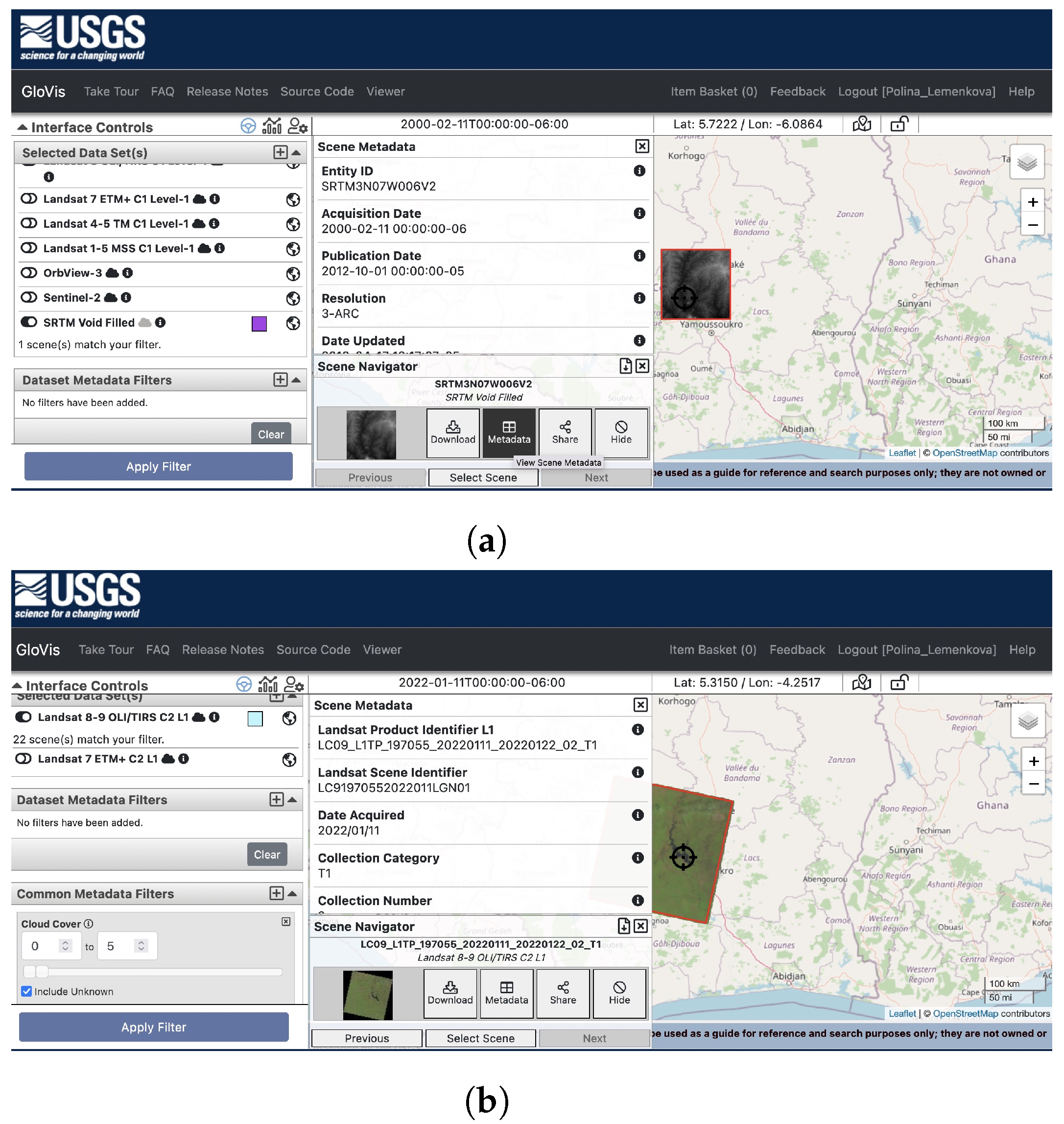The image size is (1064, 1124).
Task: Click Download for the SRTM Void Filled scene
Action: pos(452,433)
